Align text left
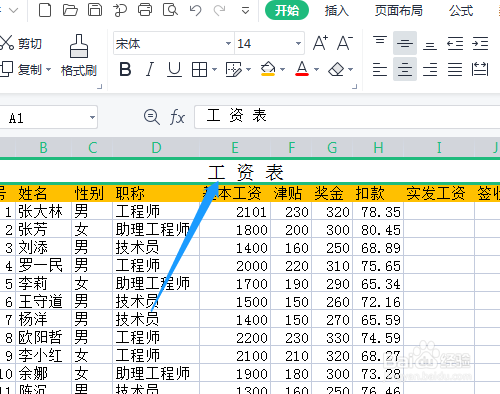 380,69
